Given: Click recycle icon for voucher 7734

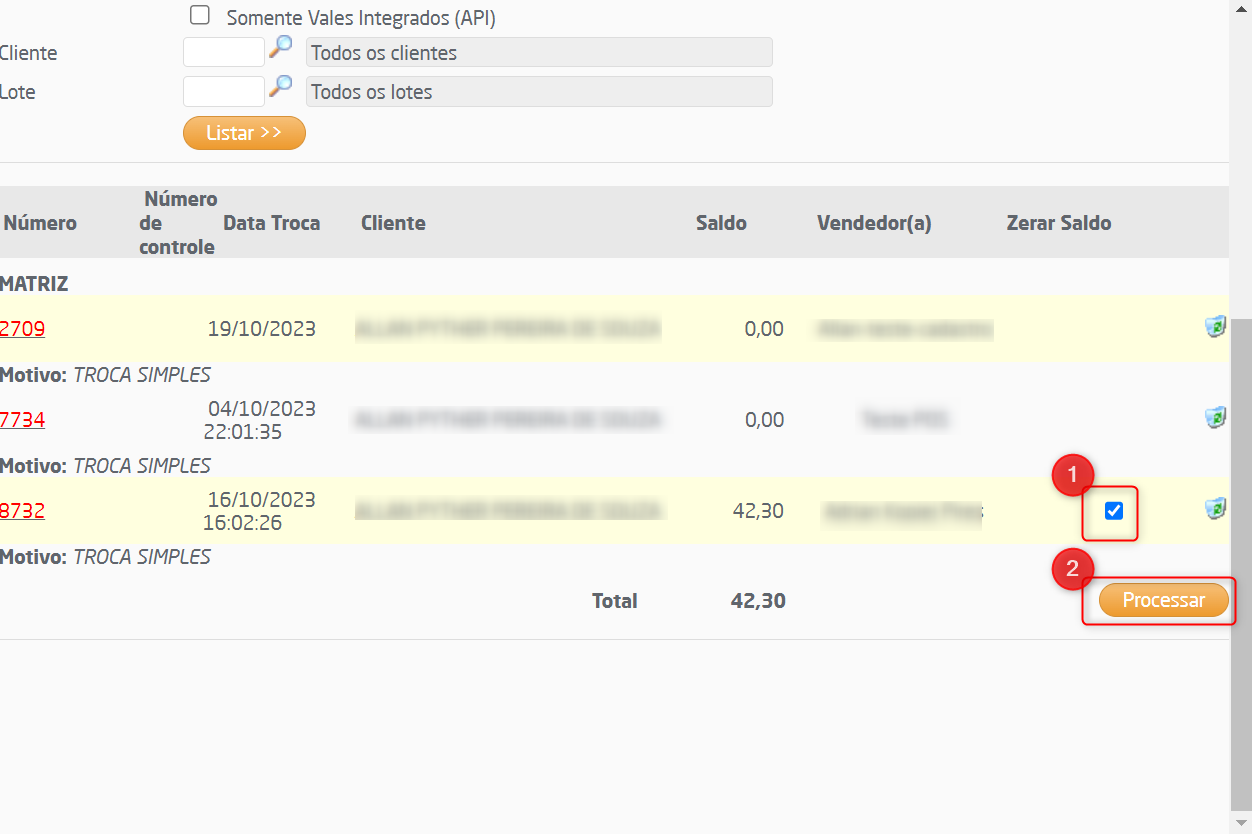Looking at the screenshot, I should 1215,417.
